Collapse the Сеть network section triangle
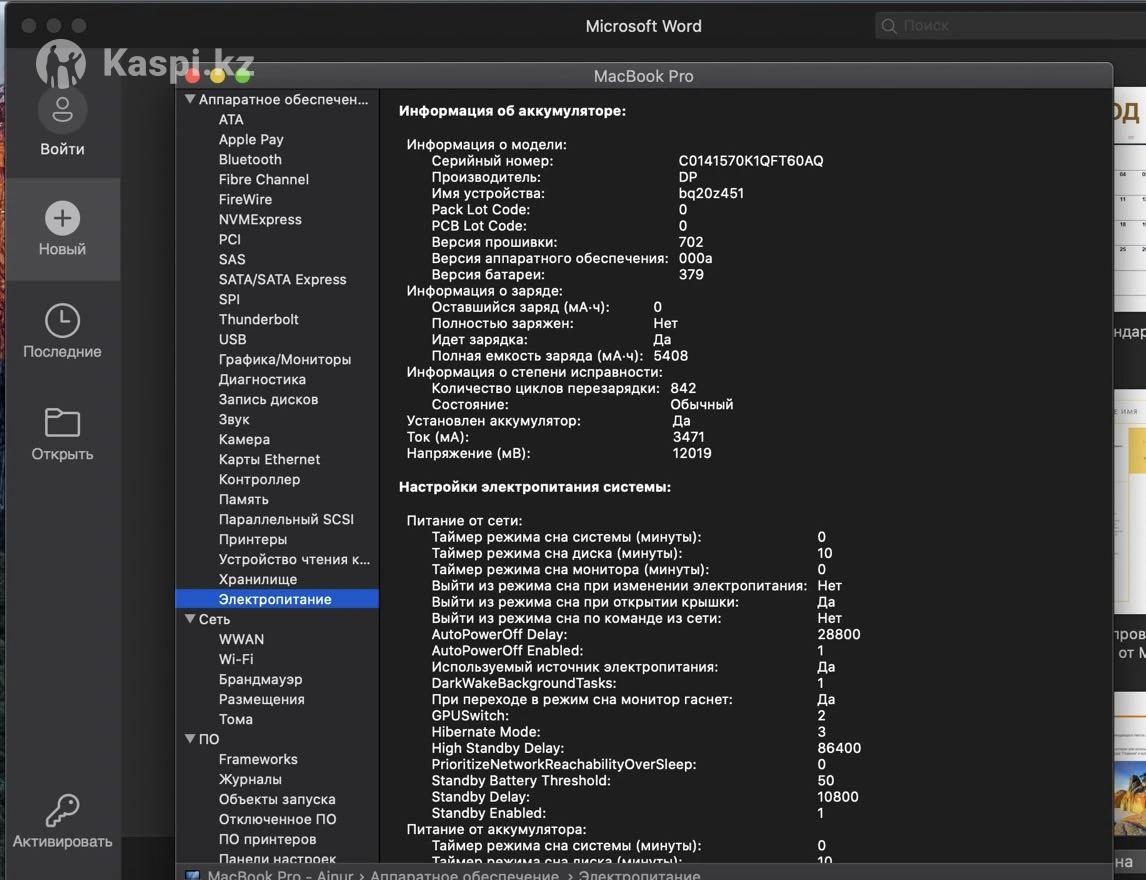The width and height of the screenshot is (1146, 880). (190, 619)
